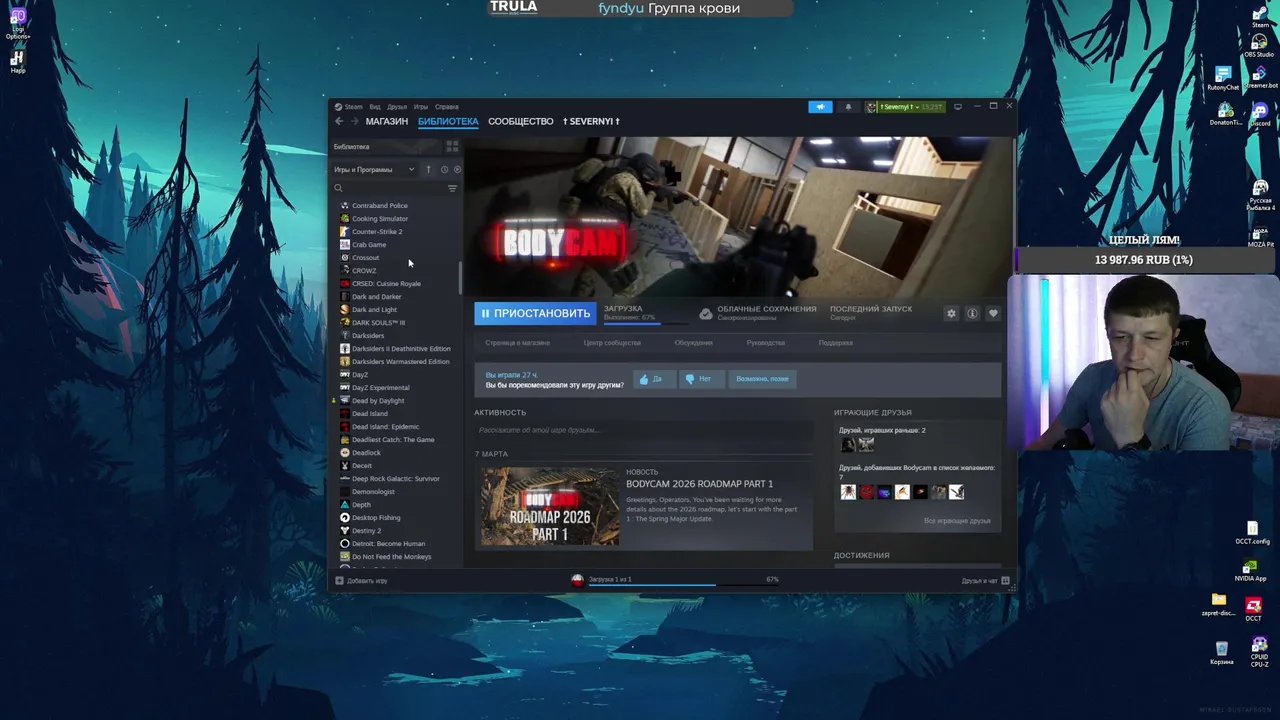This screenshot has width=1280, height=720.
Task: Switch to the МАГАЗИН tab
Action: [387, 121]
